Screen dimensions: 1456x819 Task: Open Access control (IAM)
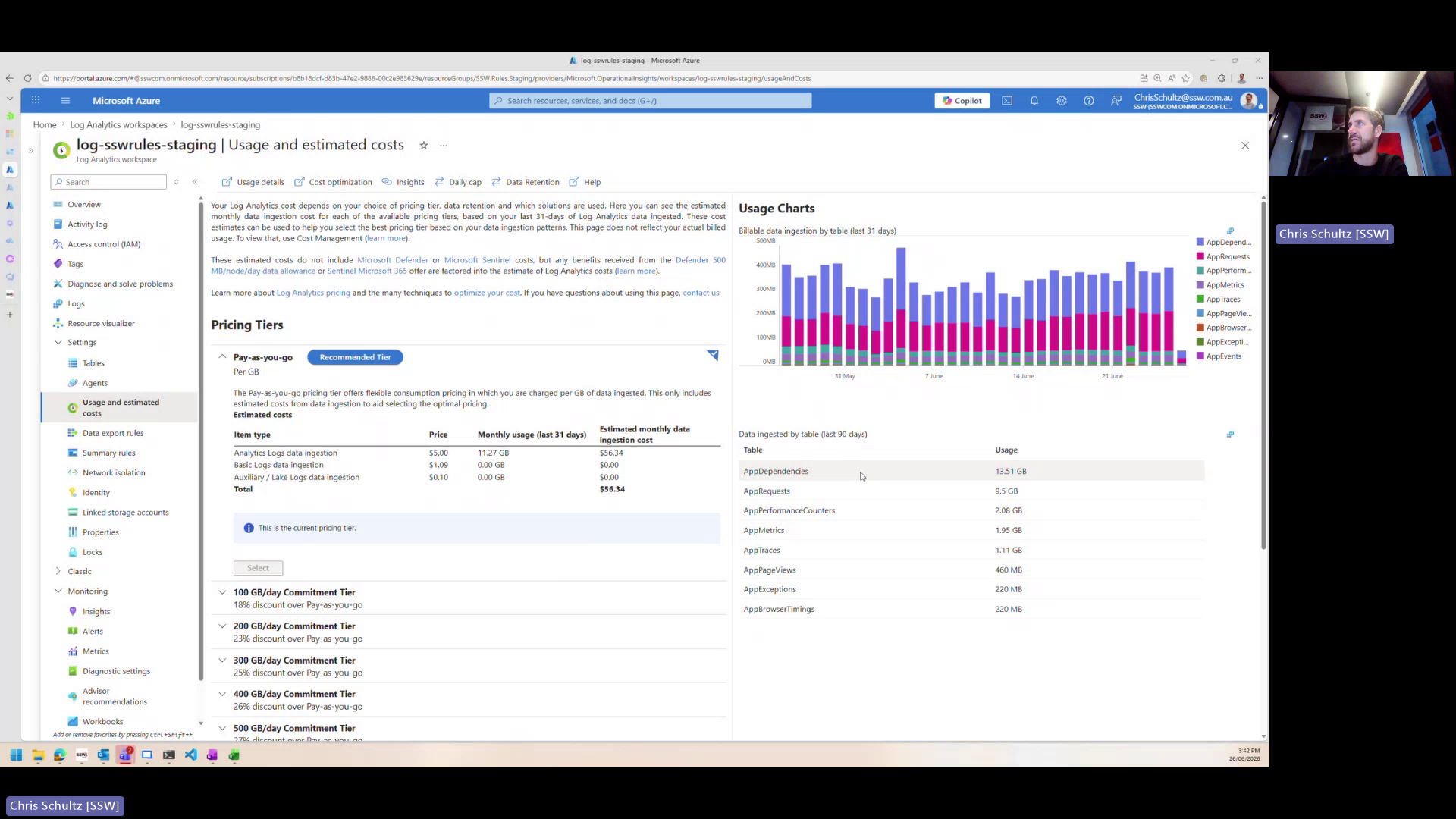(x=104, y=244)
